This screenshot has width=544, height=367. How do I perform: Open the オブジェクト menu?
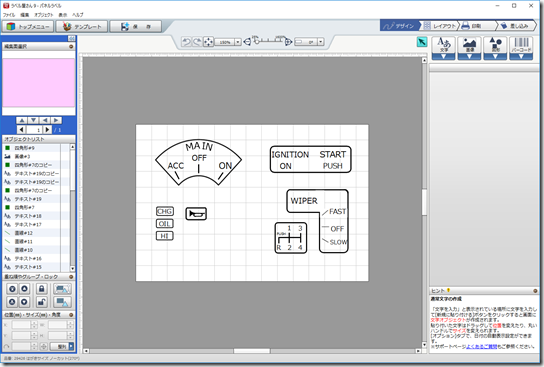pyautogui.click(x=44, y=15)
